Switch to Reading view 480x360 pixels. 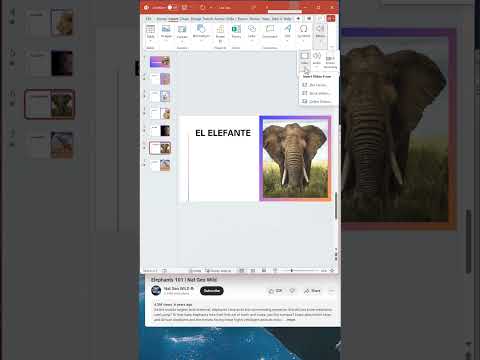coord(264,271)
